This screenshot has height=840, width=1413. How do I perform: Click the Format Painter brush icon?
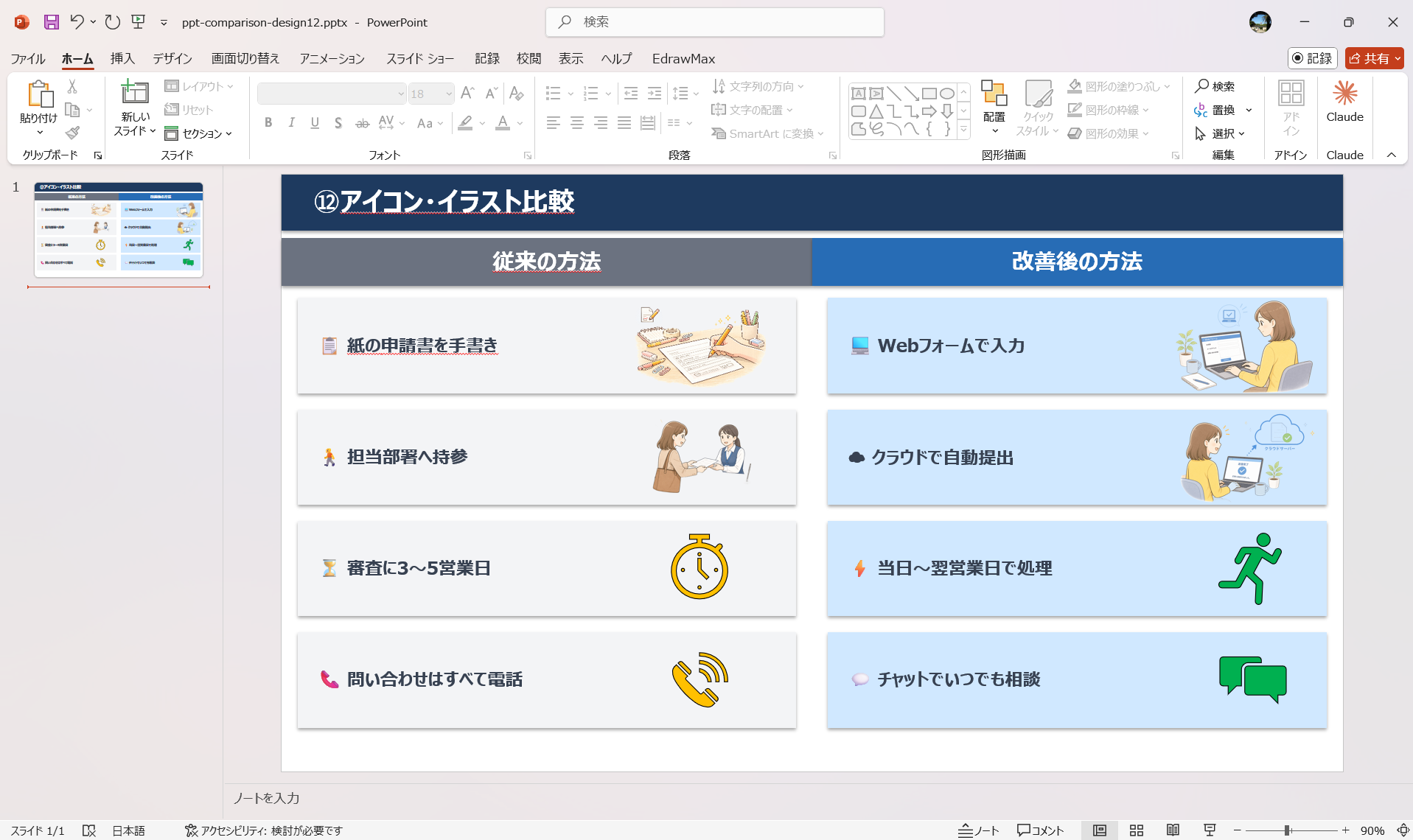[x=72, y=133]
